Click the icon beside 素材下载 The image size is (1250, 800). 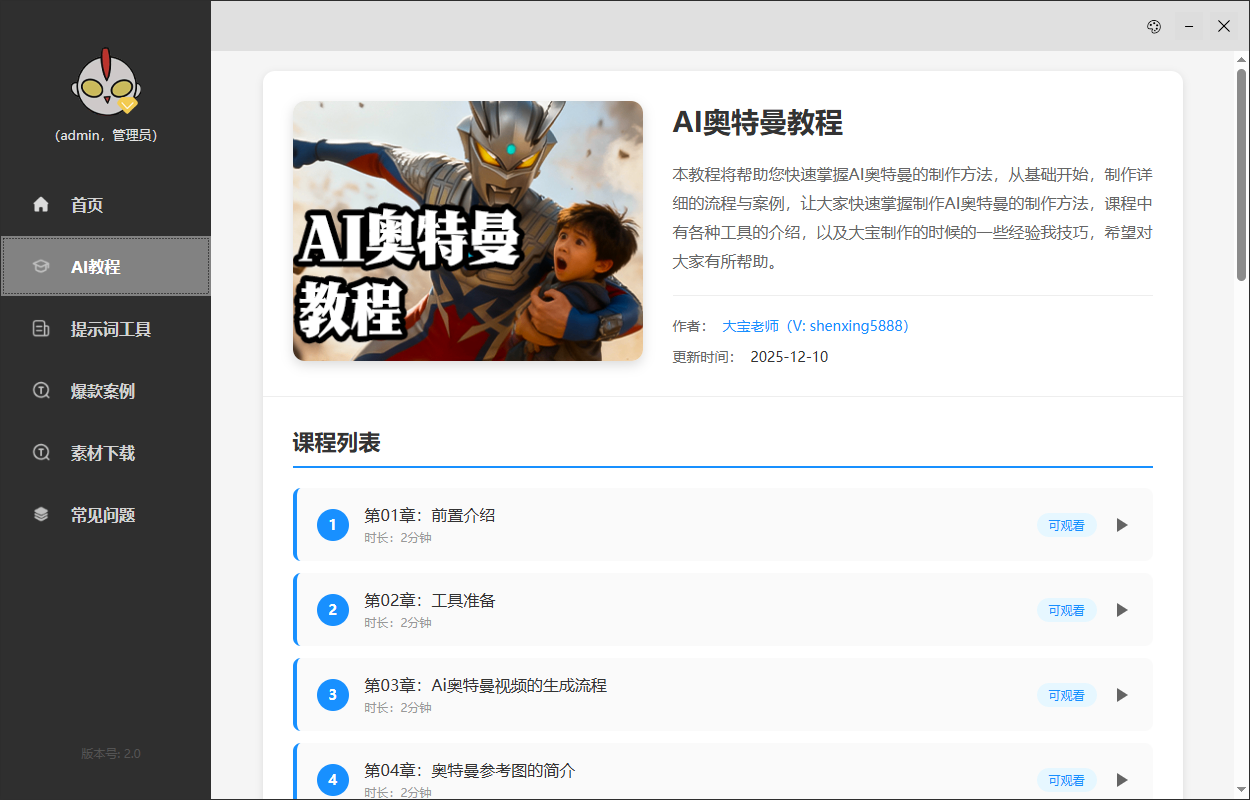41,453
